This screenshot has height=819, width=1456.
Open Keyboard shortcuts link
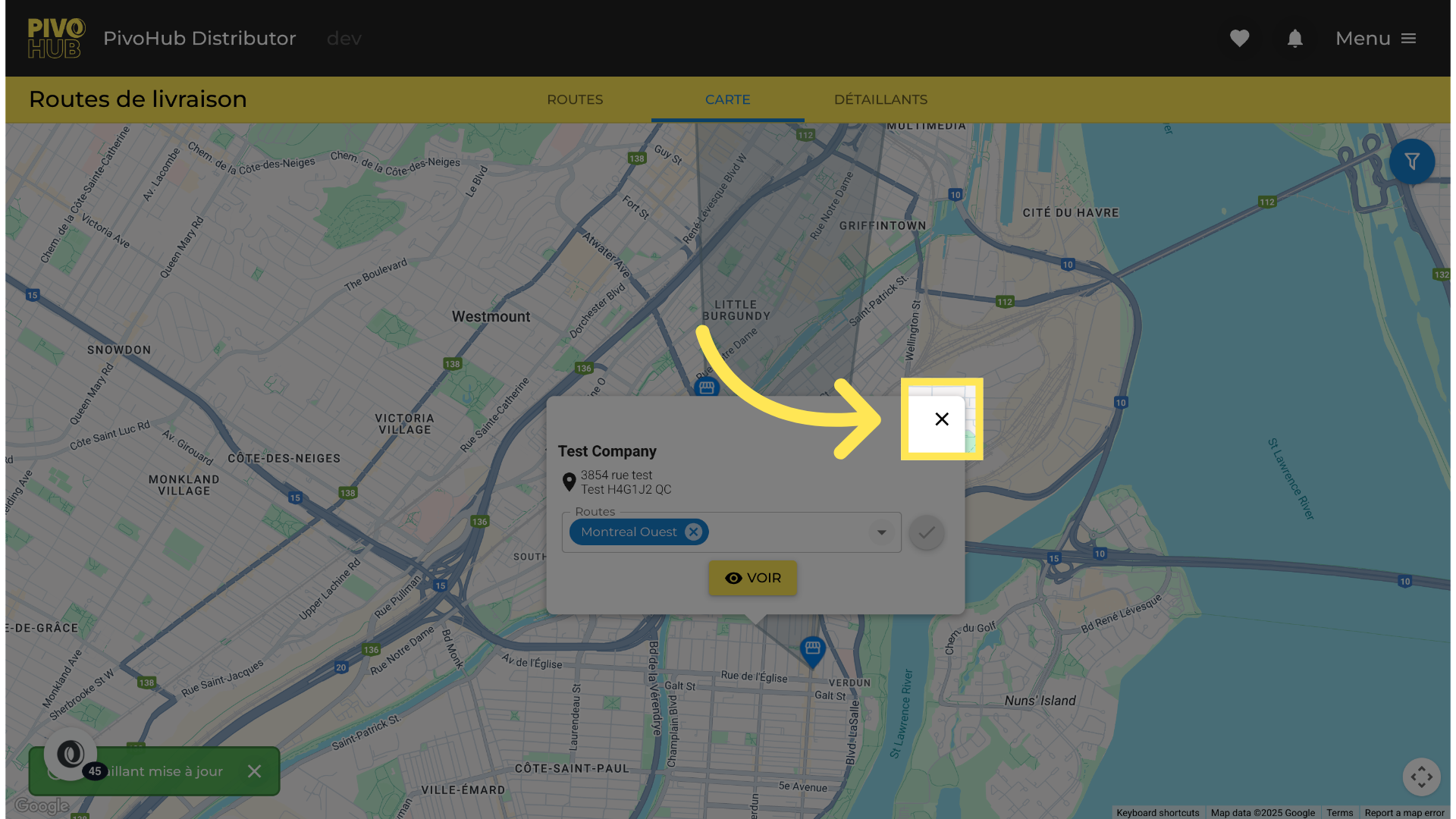tap(1157, 813)
